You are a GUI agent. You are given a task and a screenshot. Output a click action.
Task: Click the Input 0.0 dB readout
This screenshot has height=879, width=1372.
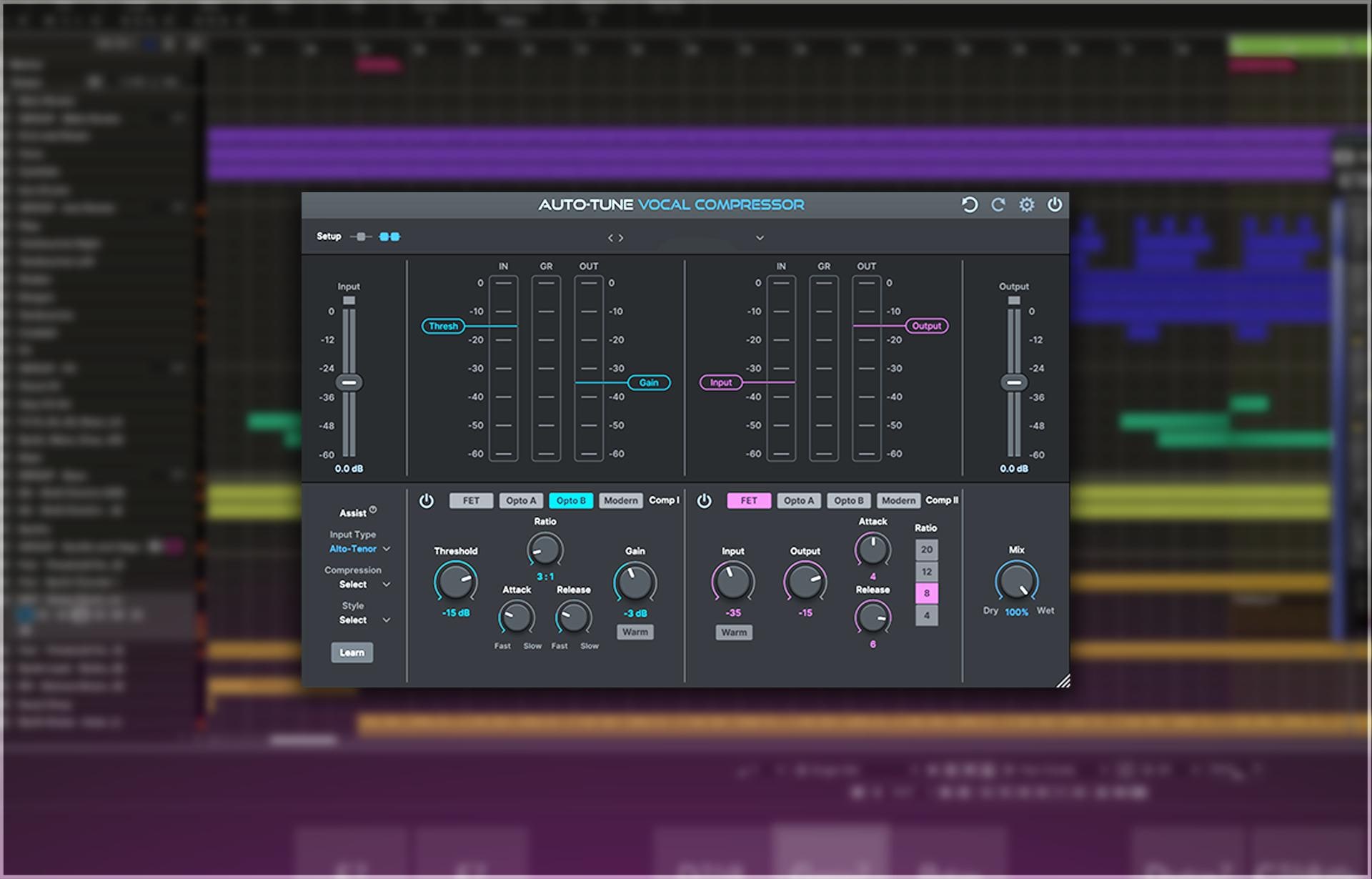coord(349,469)
